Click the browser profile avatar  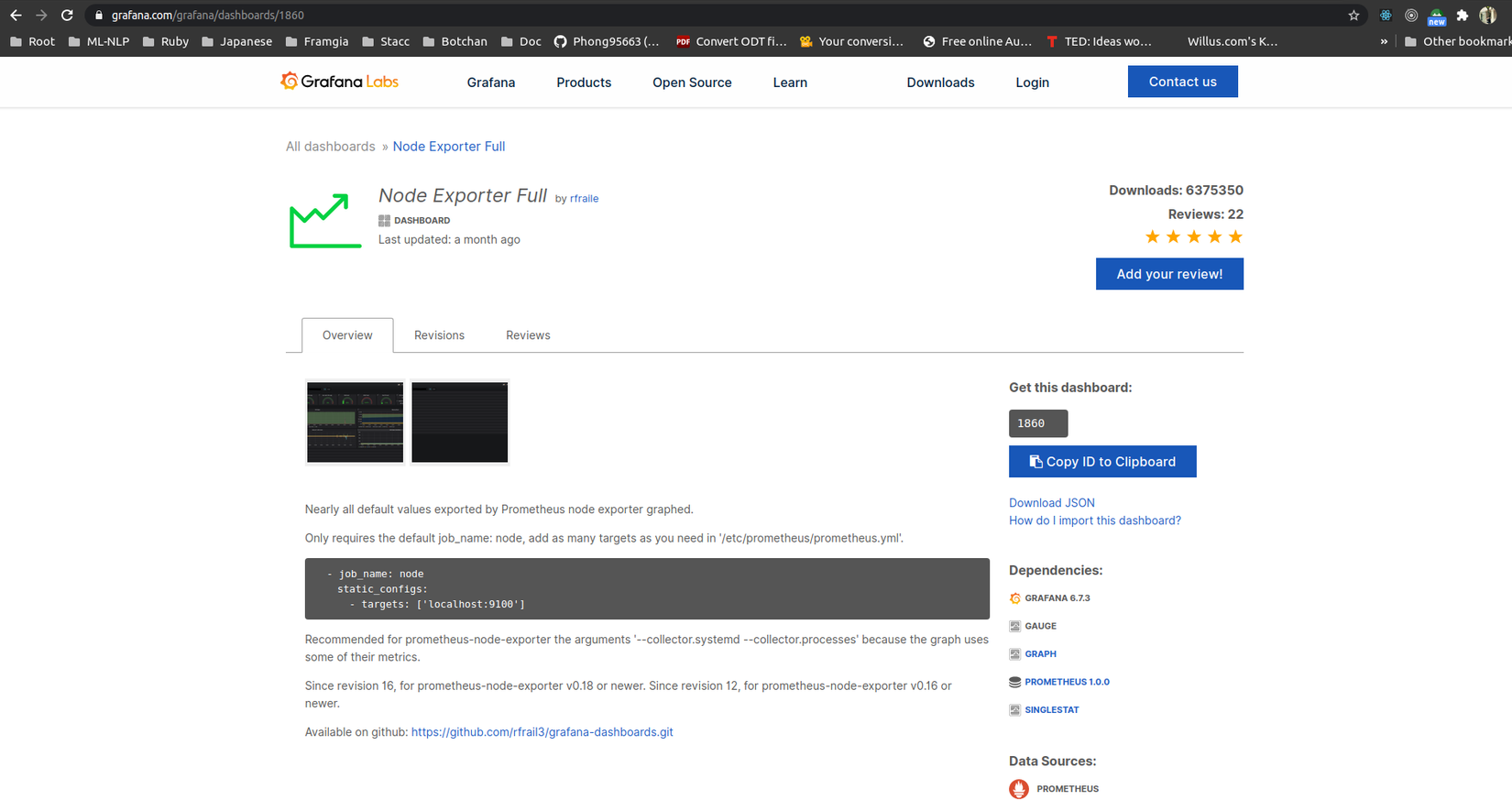pos(1488,15)
